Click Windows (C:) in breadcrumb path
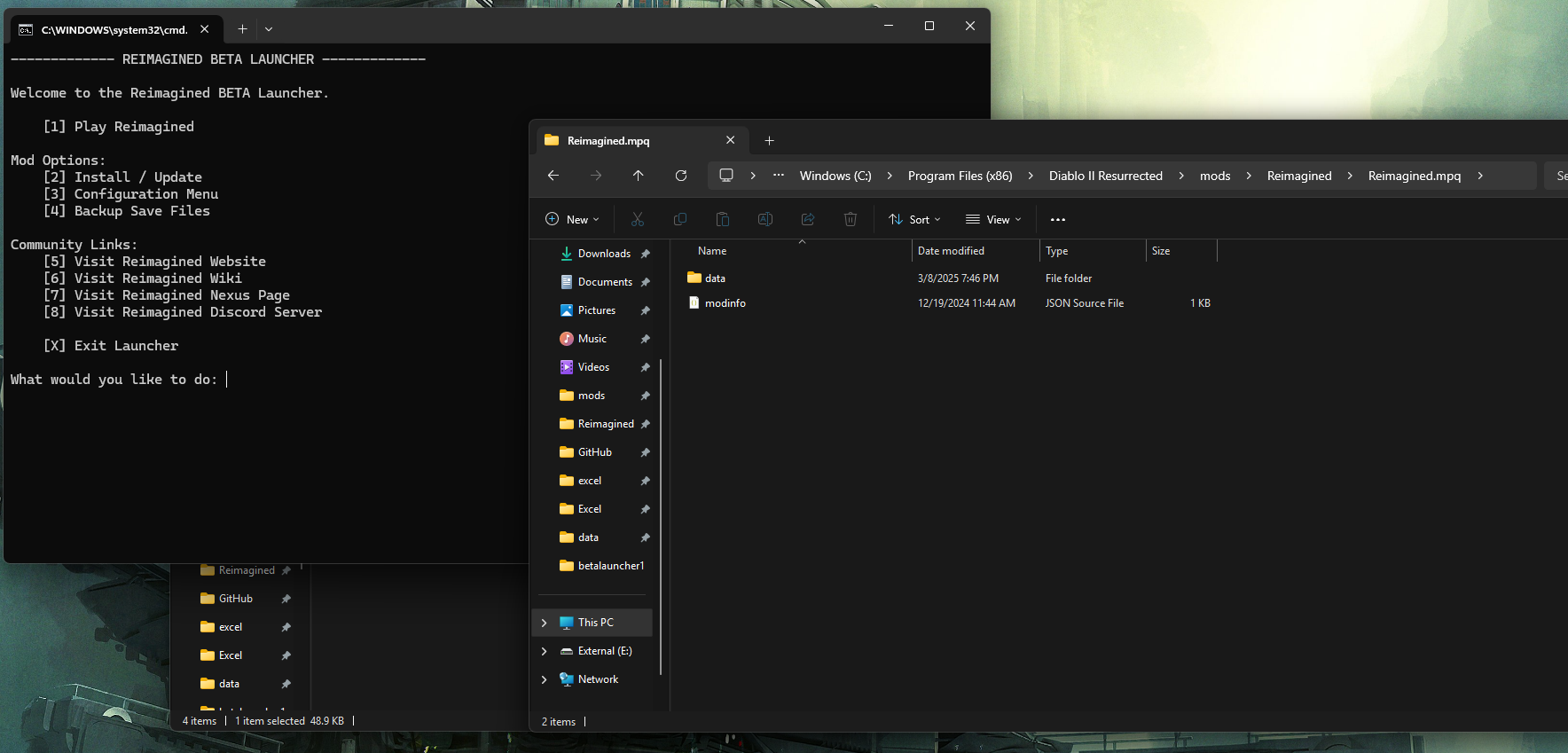 point(835,176)
